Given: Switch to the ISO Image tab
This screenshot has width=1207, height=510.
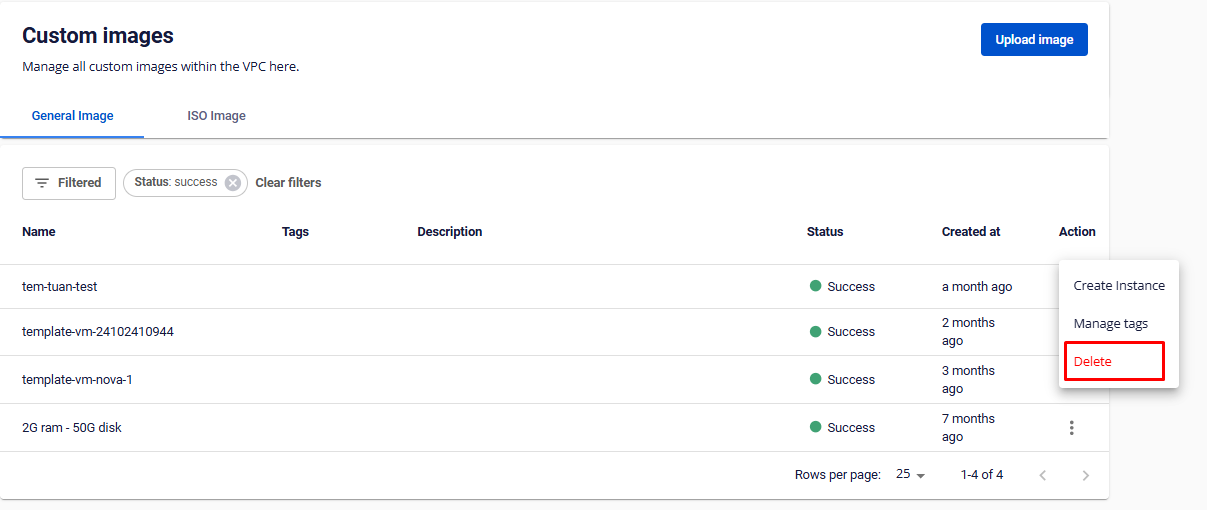Looking at the screenshot, I should click(x=216, y=116).
